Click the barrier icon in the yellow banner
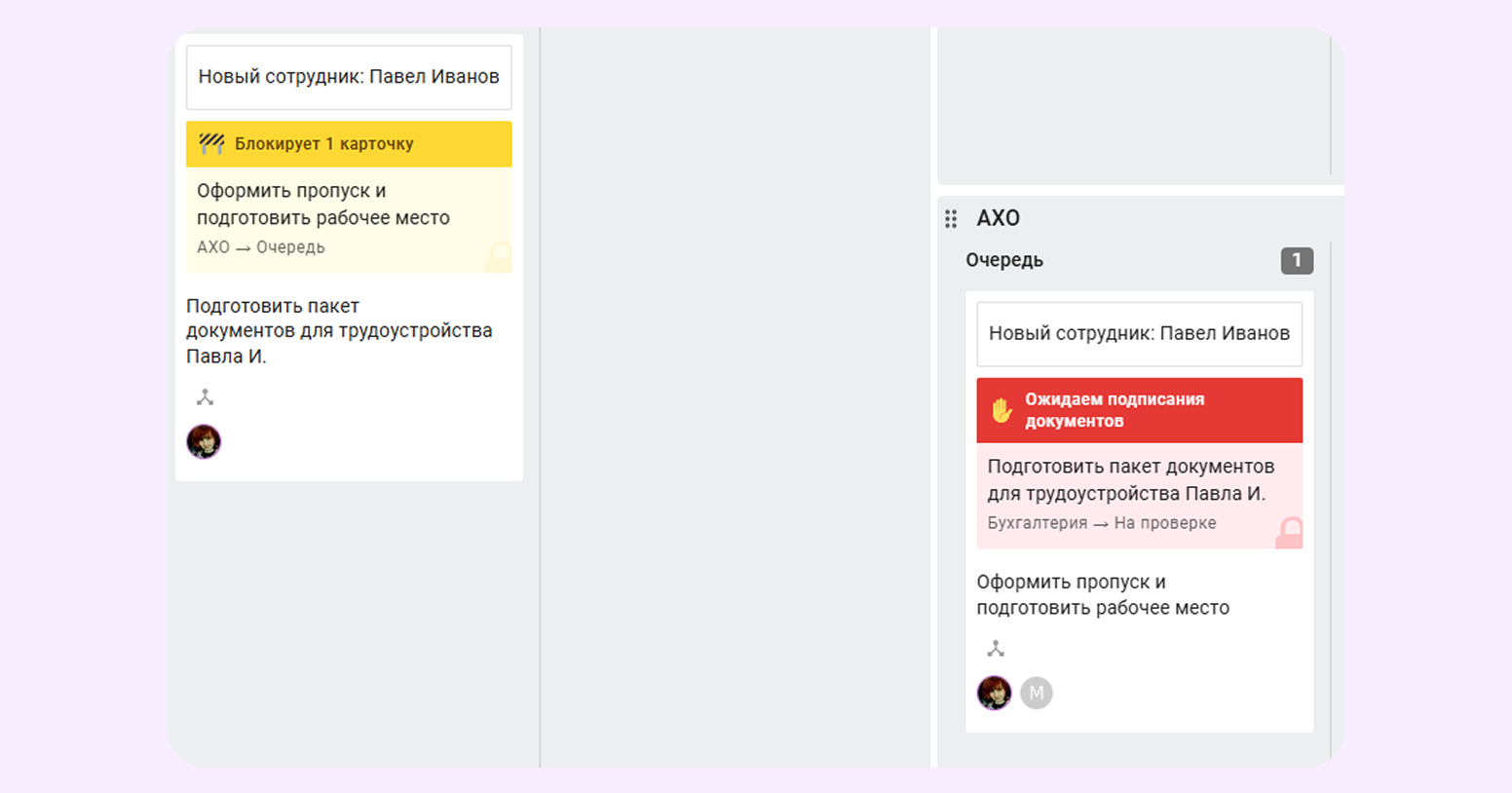 (211, 144)
